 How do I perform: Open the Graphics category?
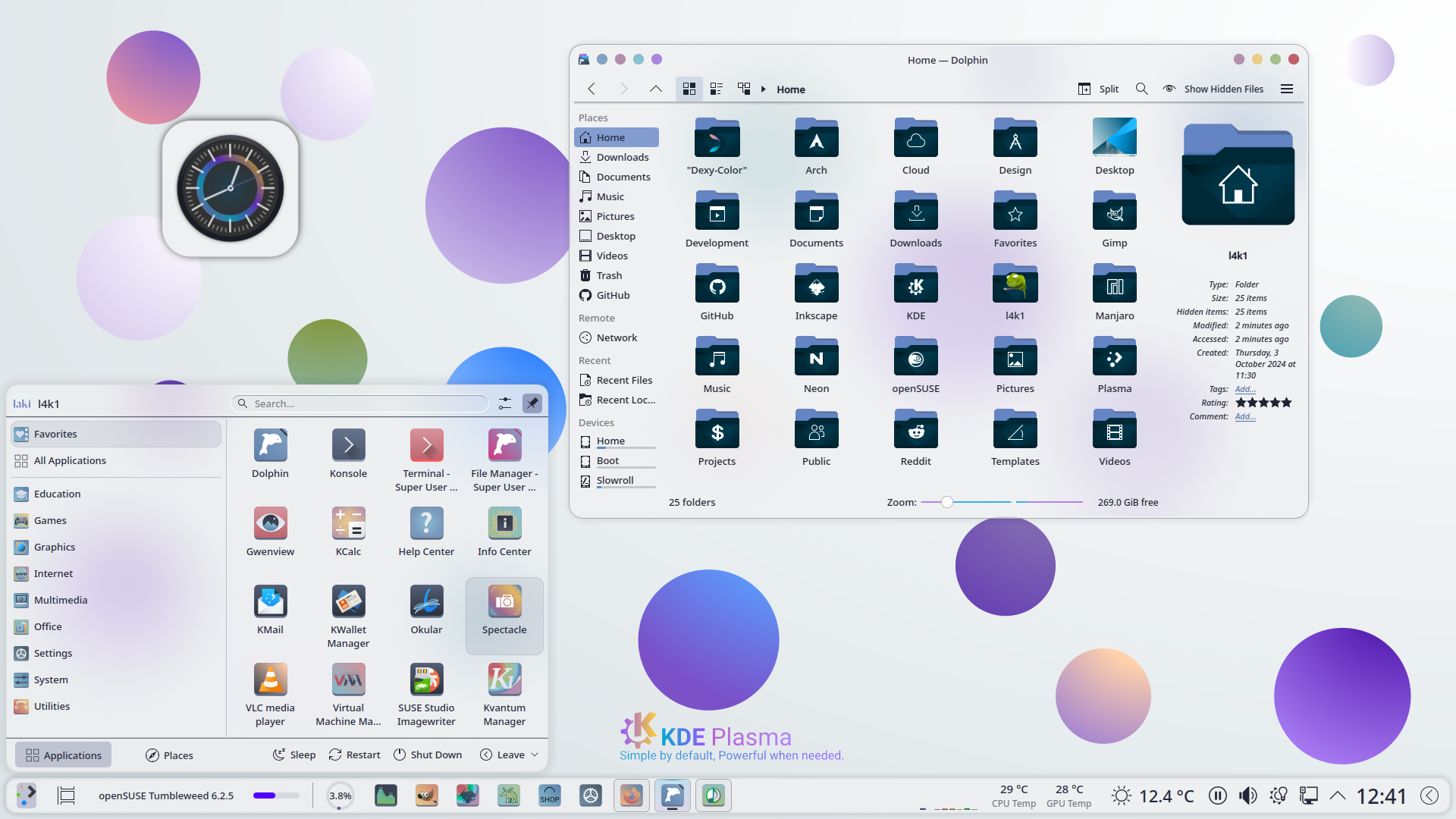click(116, 547)
